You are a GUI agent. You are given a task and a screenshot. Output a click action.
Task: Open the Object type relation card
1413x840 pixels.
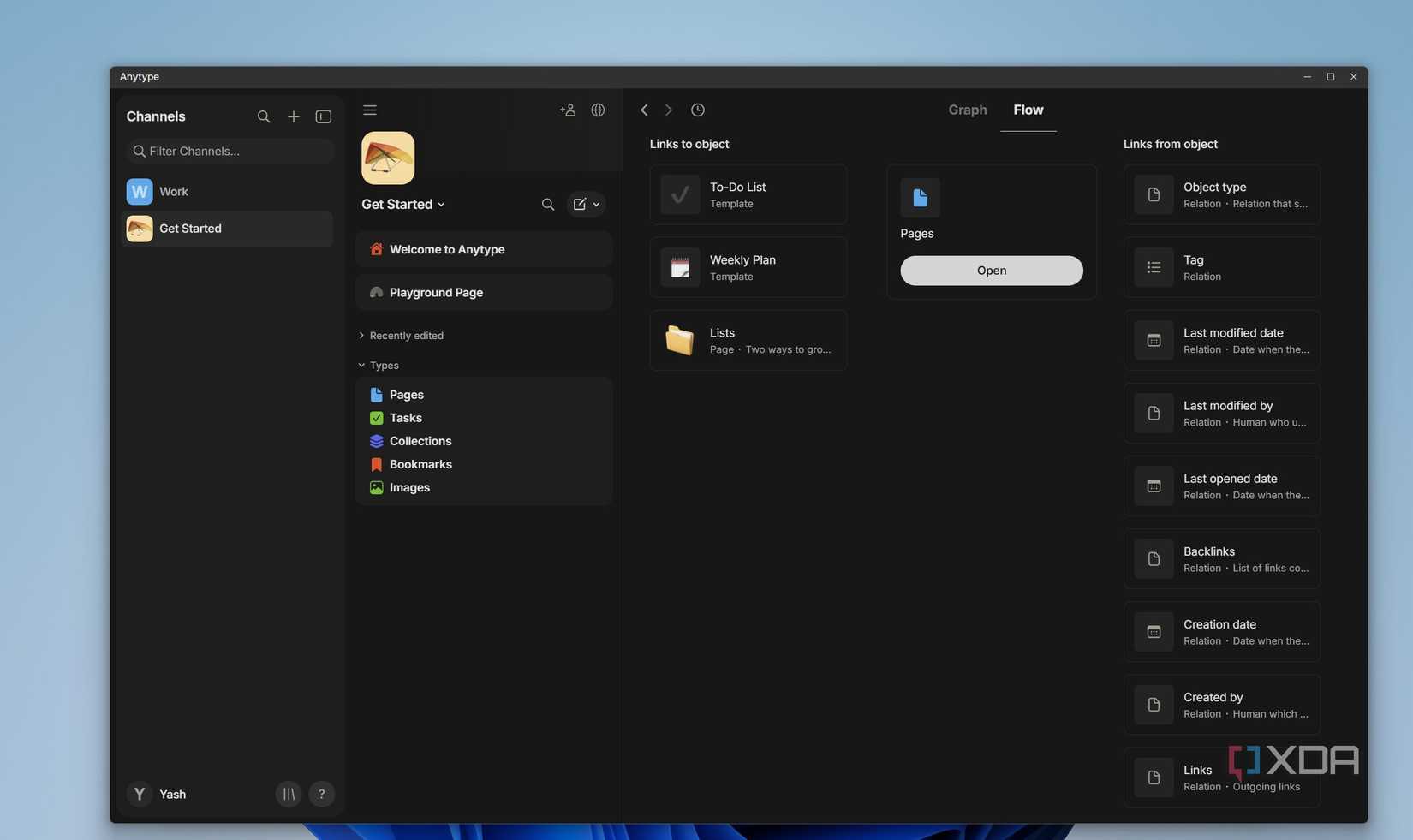coord(1222,194)
